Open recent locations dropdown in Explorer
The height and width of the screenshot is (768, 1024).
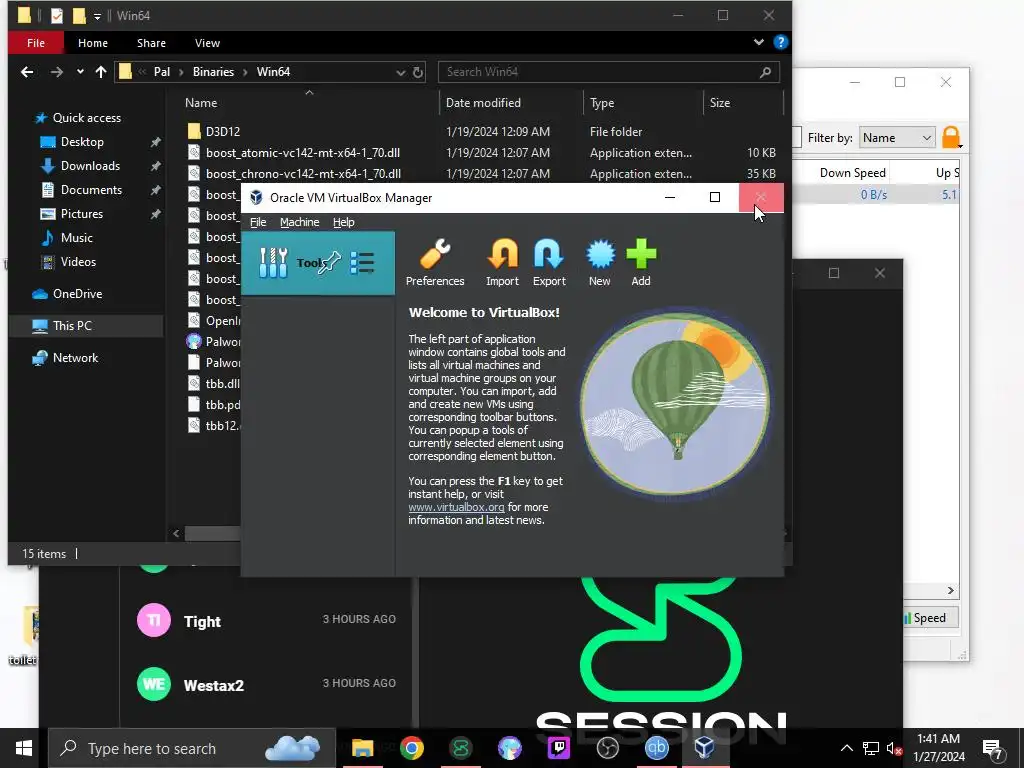[x=80, y=72]
